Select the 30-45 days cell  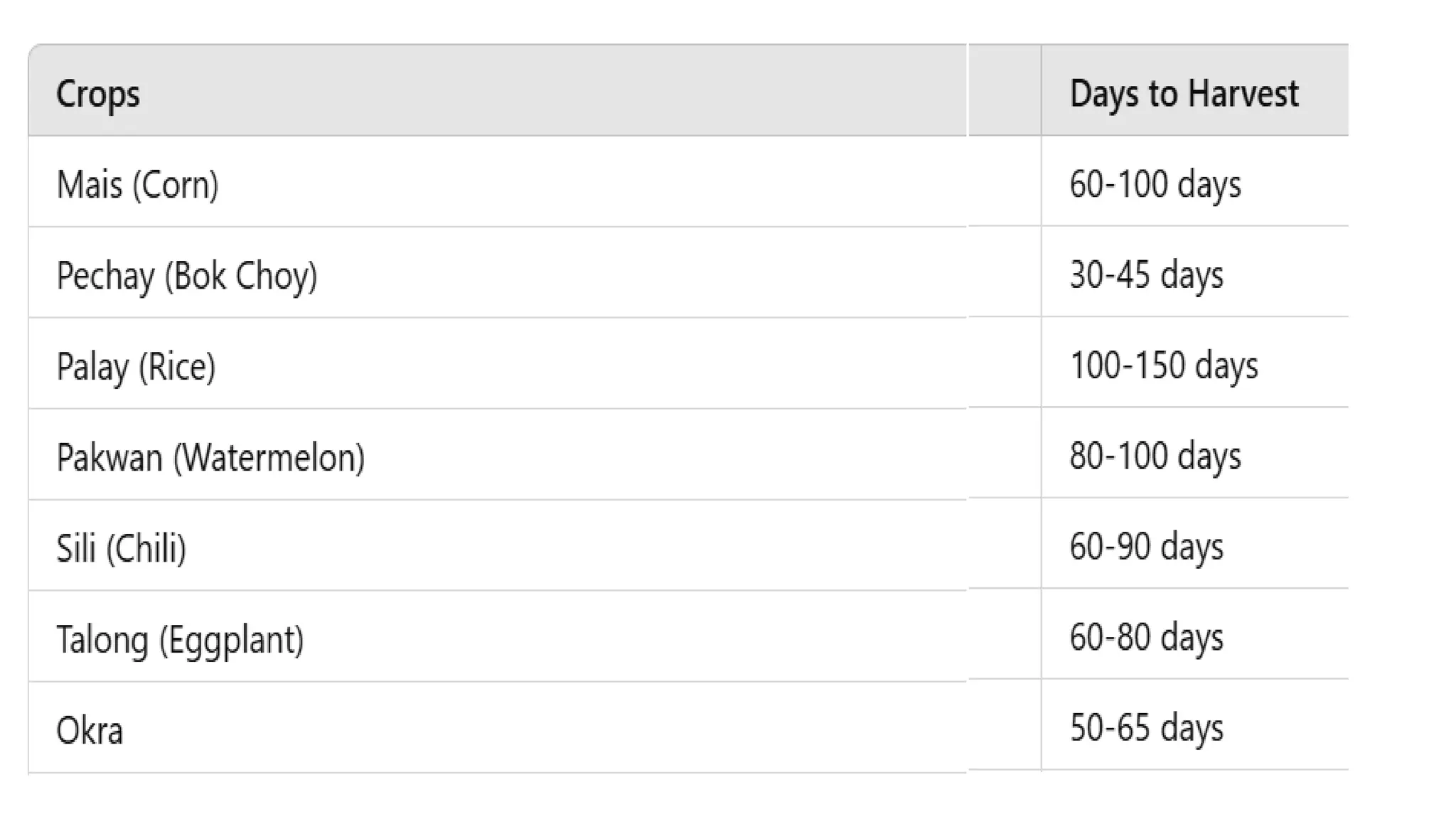click(1146, 275)
